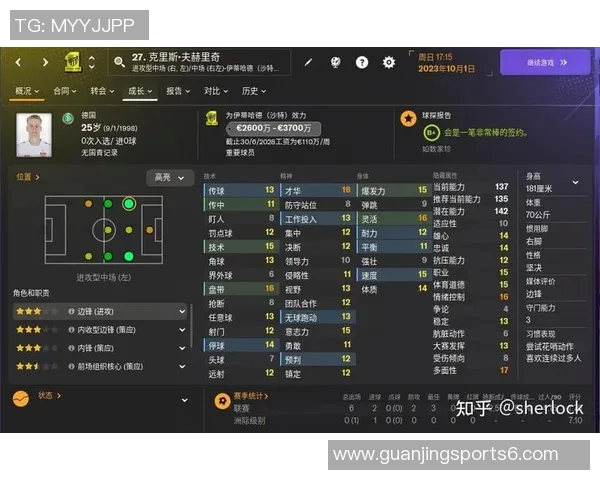
Task: Expand the 内收型边锋 (策应) role row
Action: pyautogui.click(x=182, y=330)
